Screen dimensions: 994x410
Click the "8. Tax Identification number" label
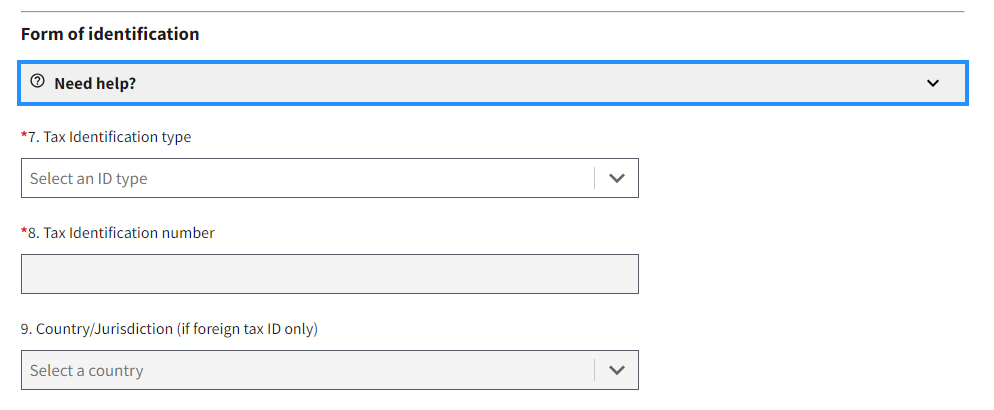[x=121, y=233]
